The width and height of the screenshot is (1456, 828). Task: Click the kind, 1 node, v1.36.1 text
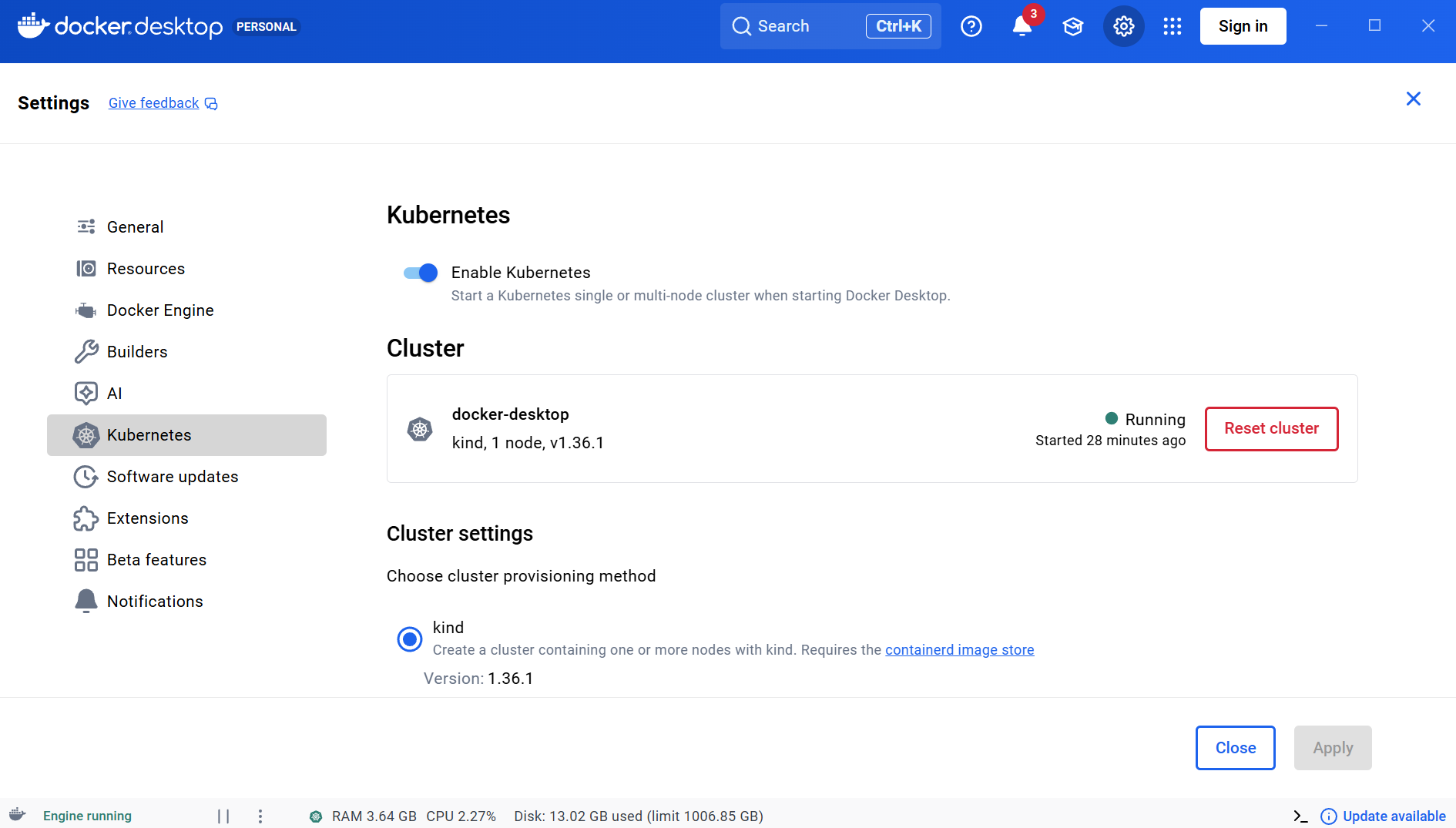[x=528, y=443]
